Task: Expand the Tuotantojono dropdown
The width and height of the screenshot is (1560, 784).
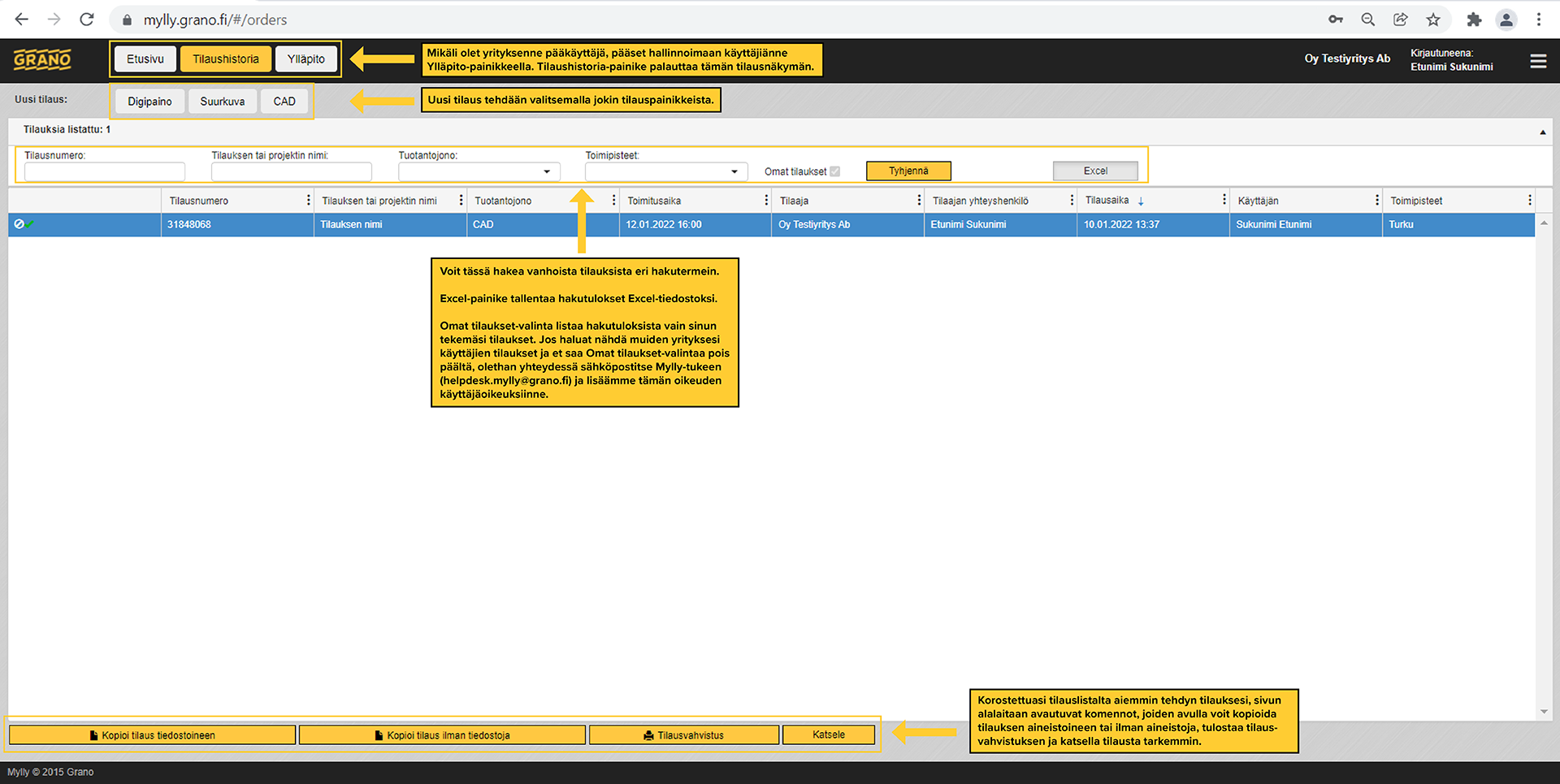Action: click(x=547, y=171)
